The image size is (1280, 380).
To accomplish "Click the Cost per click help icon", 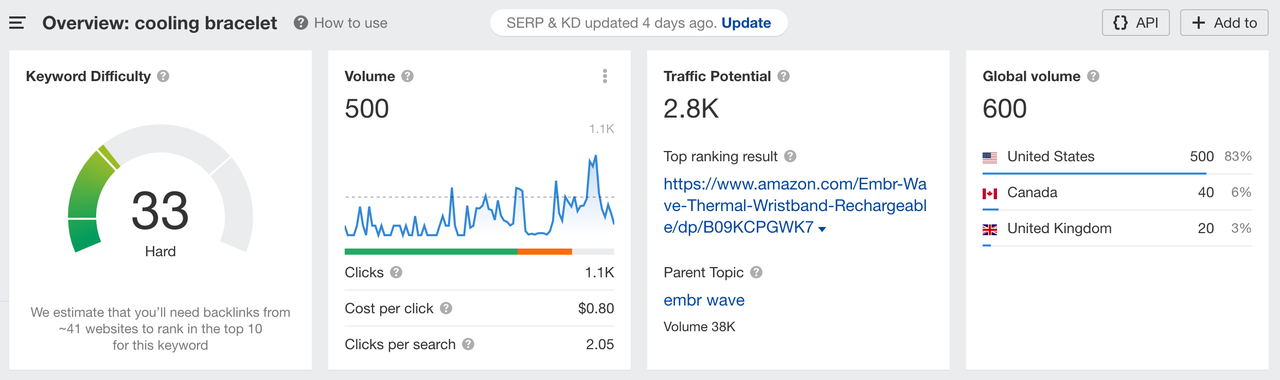I will 446,308.
